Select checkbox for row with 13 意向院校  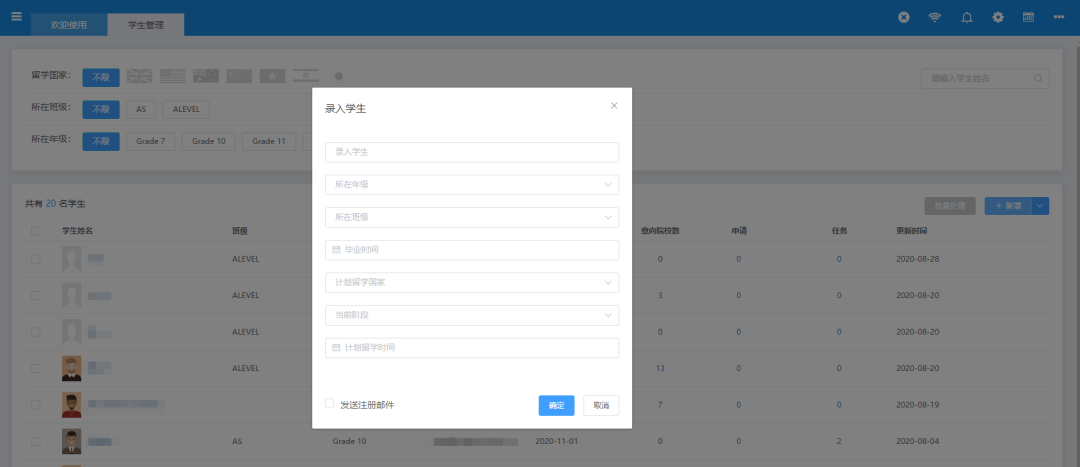(x=36, y=369)
